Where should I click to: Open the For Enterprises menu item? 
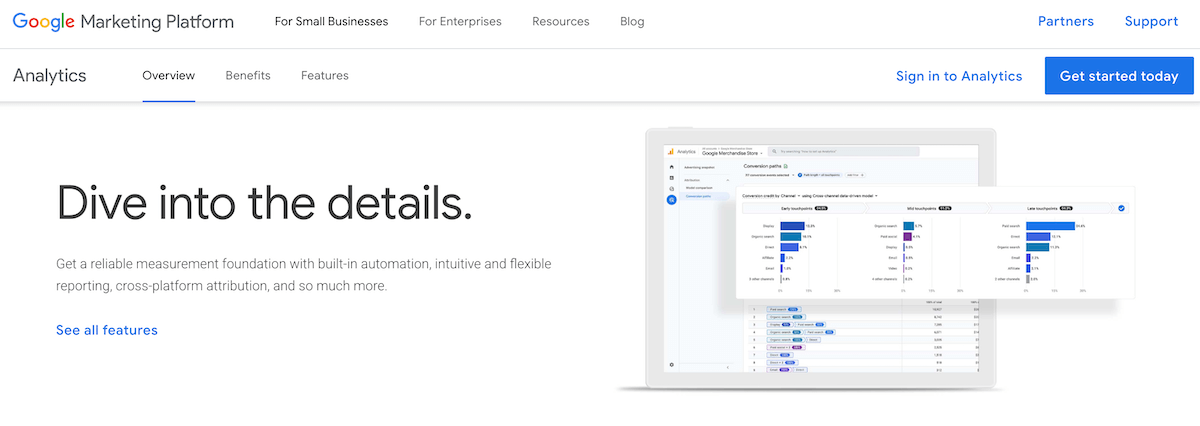(x=460, y=21)
